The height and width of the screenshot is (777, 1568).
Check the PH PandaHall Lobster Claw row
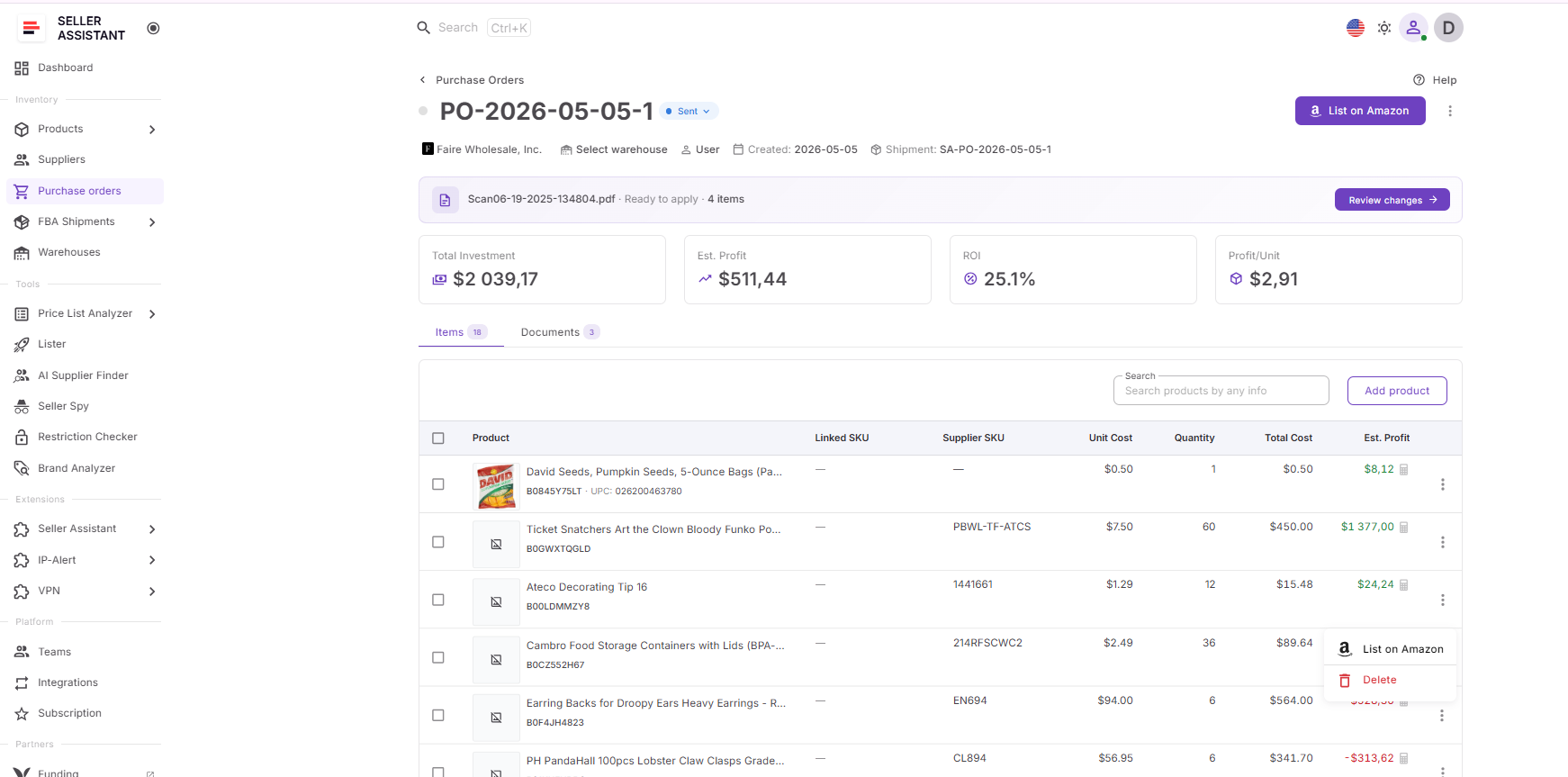coord(438,772)
